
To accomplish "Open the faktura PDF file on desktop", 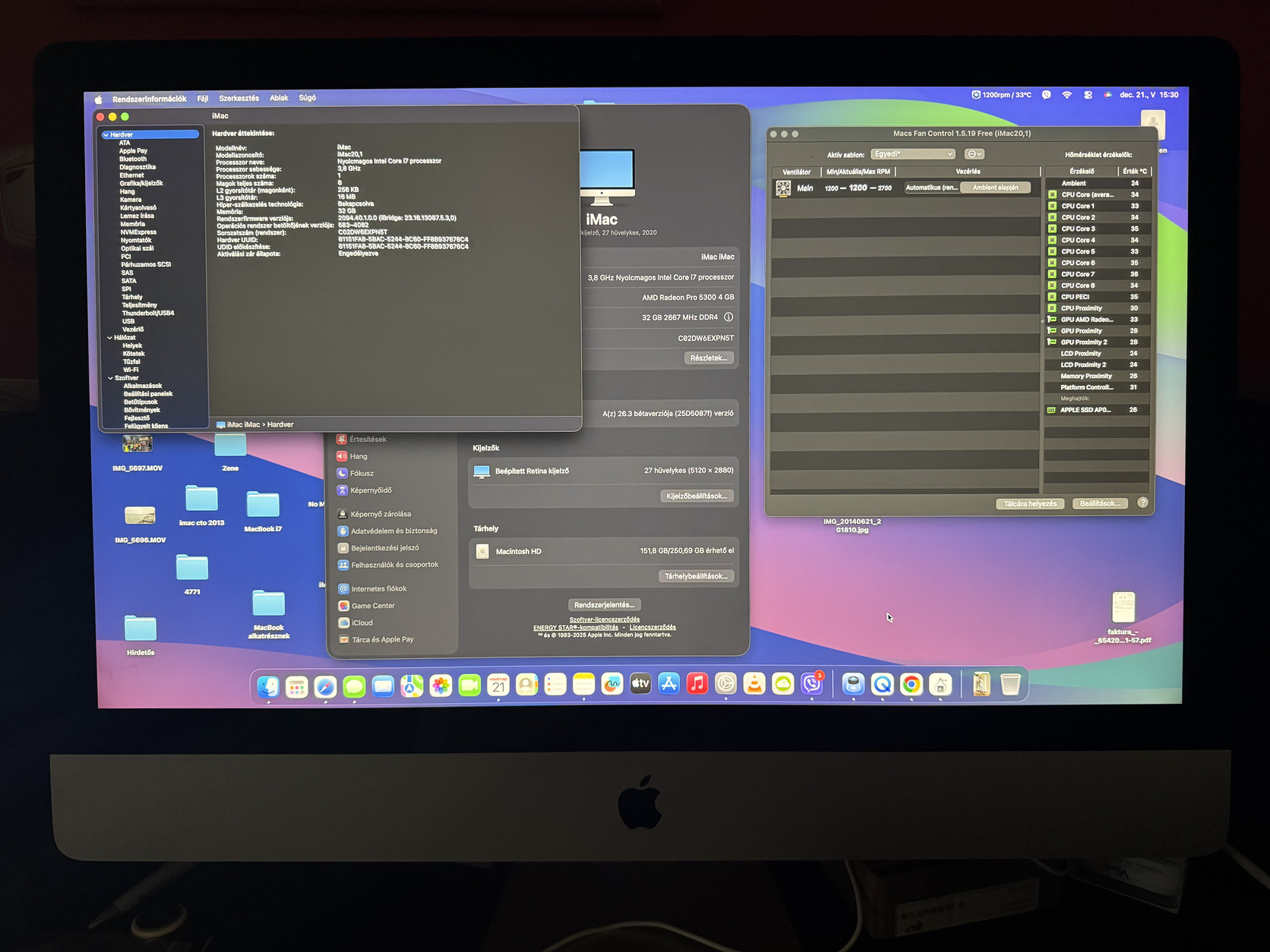I will (x=1123, y=617).
